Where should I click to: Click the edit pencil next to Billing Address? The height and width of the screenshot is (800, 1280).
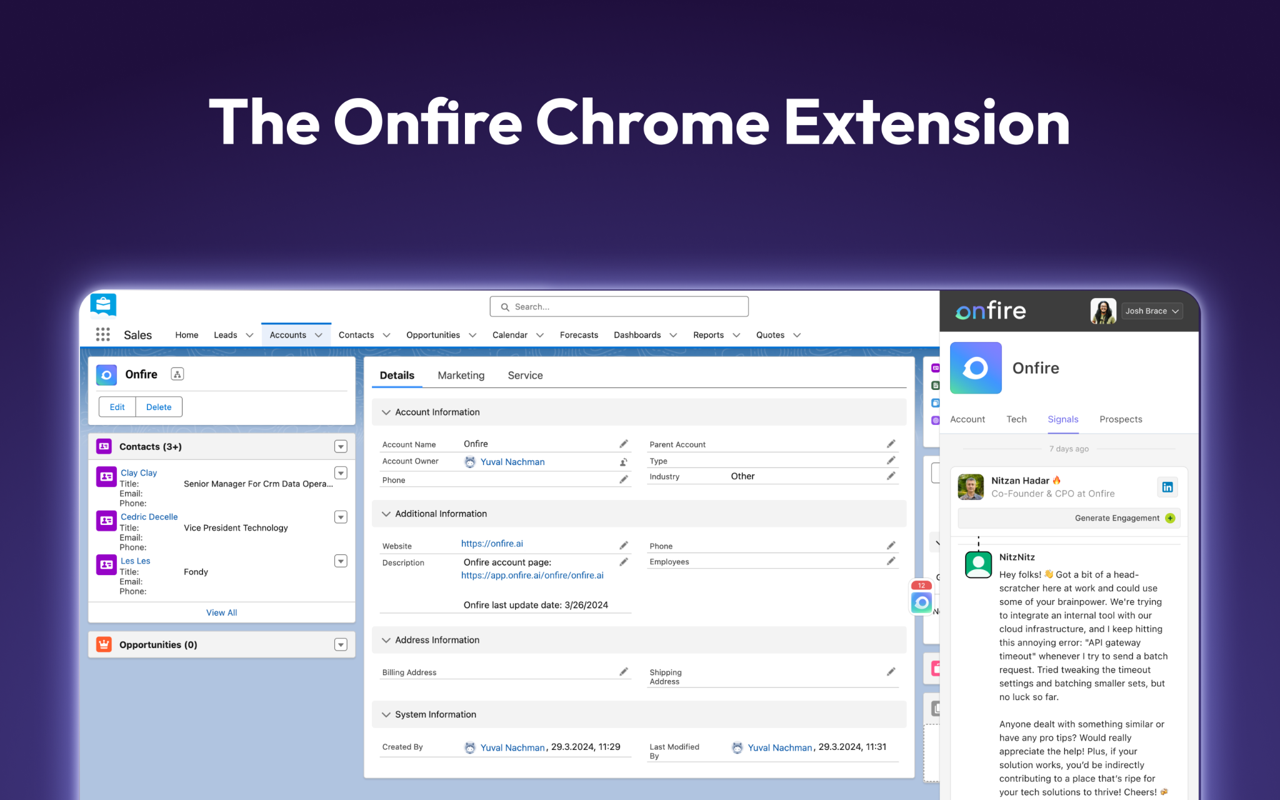pos(624,670)
